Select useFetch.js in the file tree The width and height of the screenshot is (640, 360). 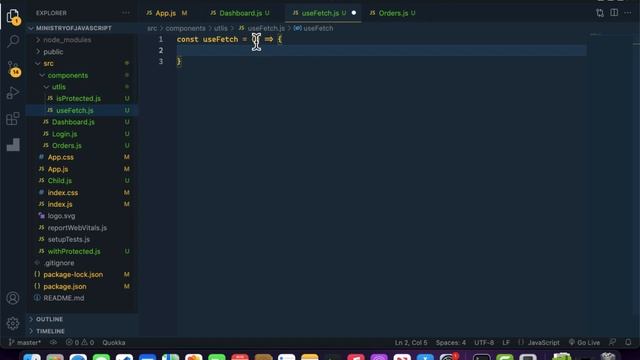click(75, 111)
